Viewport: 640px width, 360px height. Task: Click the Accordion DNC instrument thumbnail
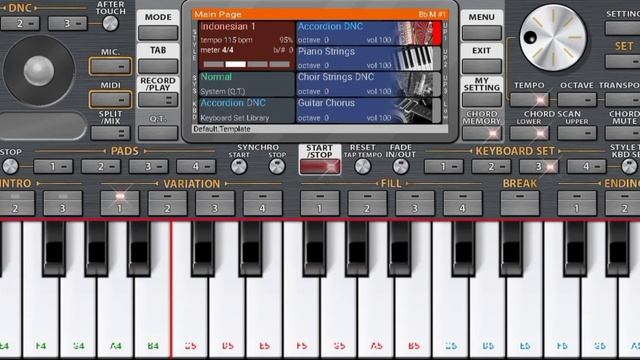tap(416, 33)
